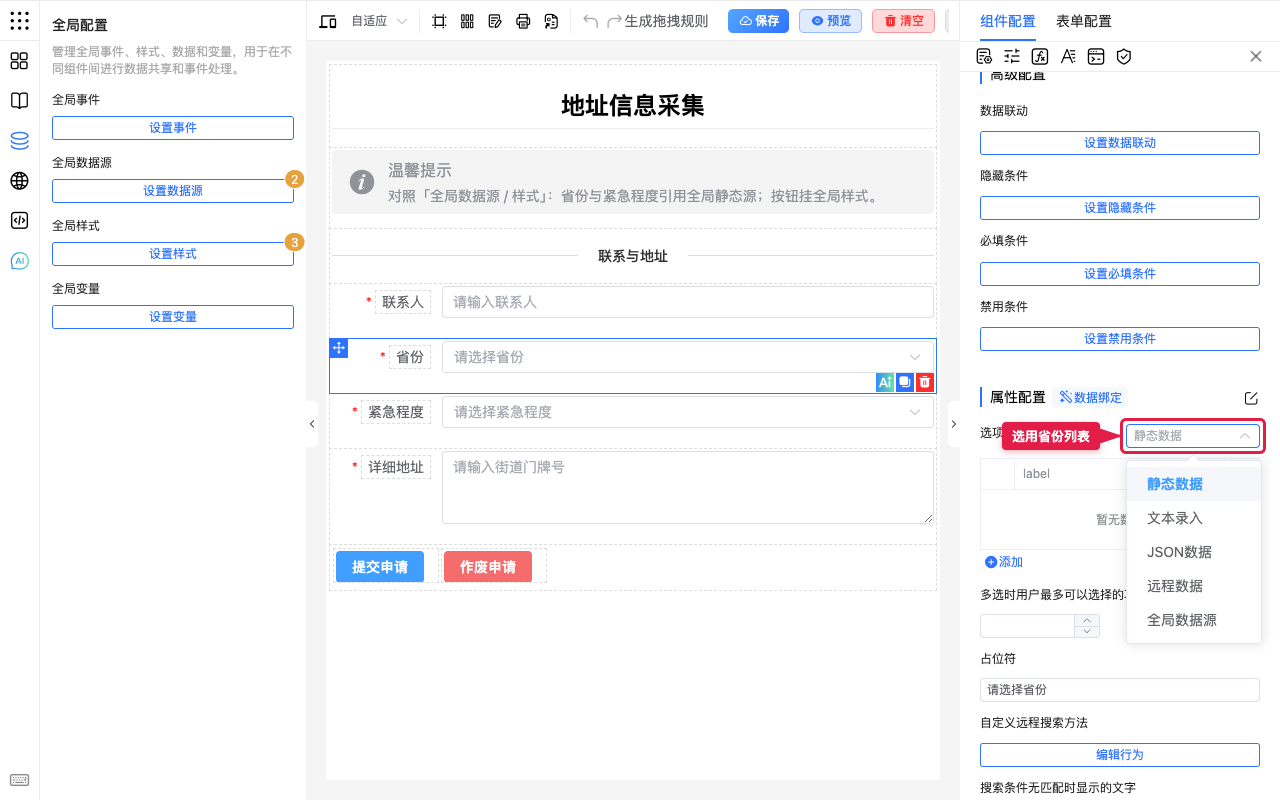
Task: Choose JSON数据 in the dropdown list
Action: (x=1193, y=552)
